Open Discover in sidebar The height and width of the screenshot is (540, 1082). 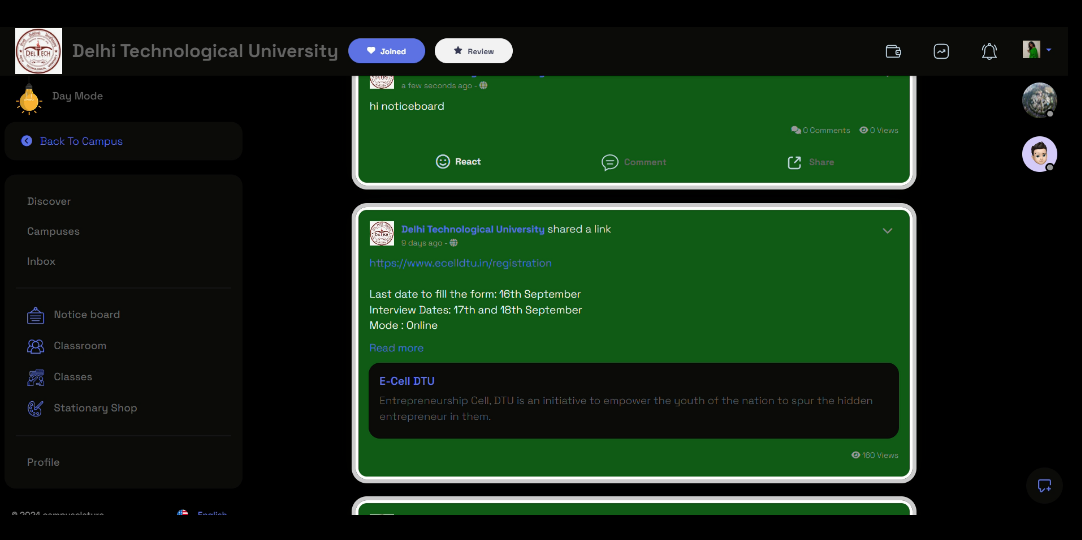pyautogui.click(x=49, y=201)
